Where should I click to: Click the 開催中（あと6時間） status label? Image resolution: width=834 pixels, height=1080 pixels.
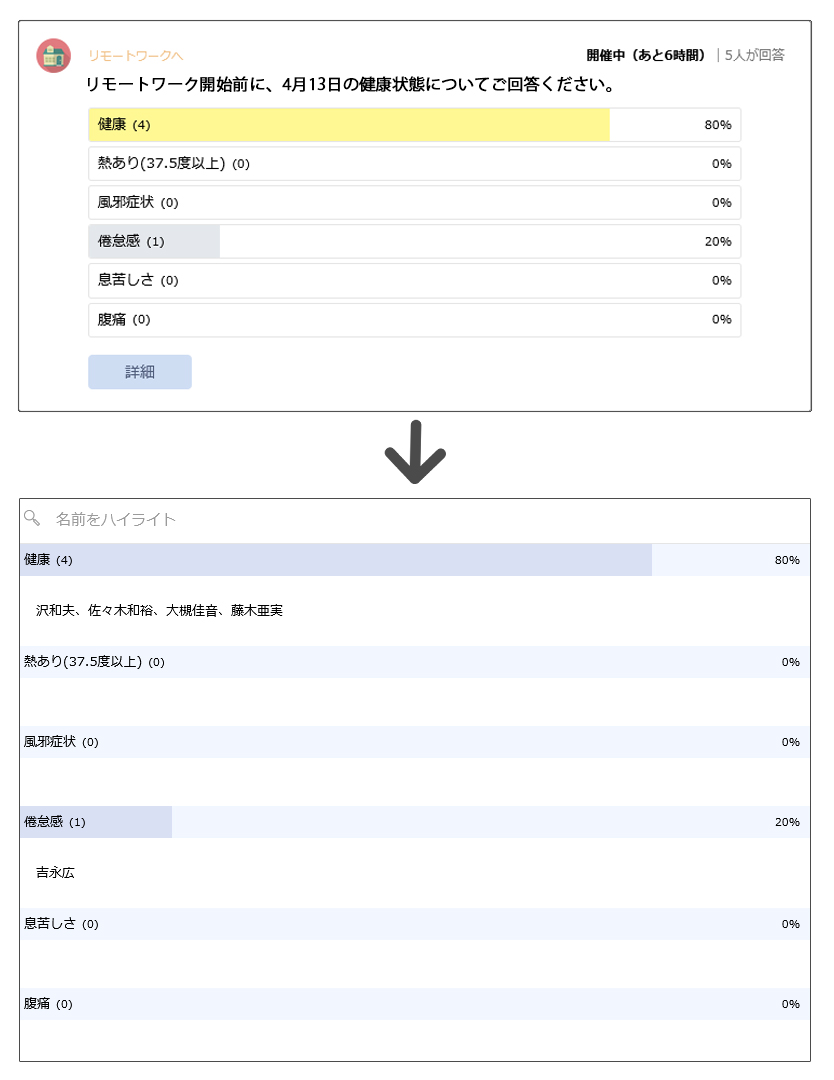click(646, 55)
